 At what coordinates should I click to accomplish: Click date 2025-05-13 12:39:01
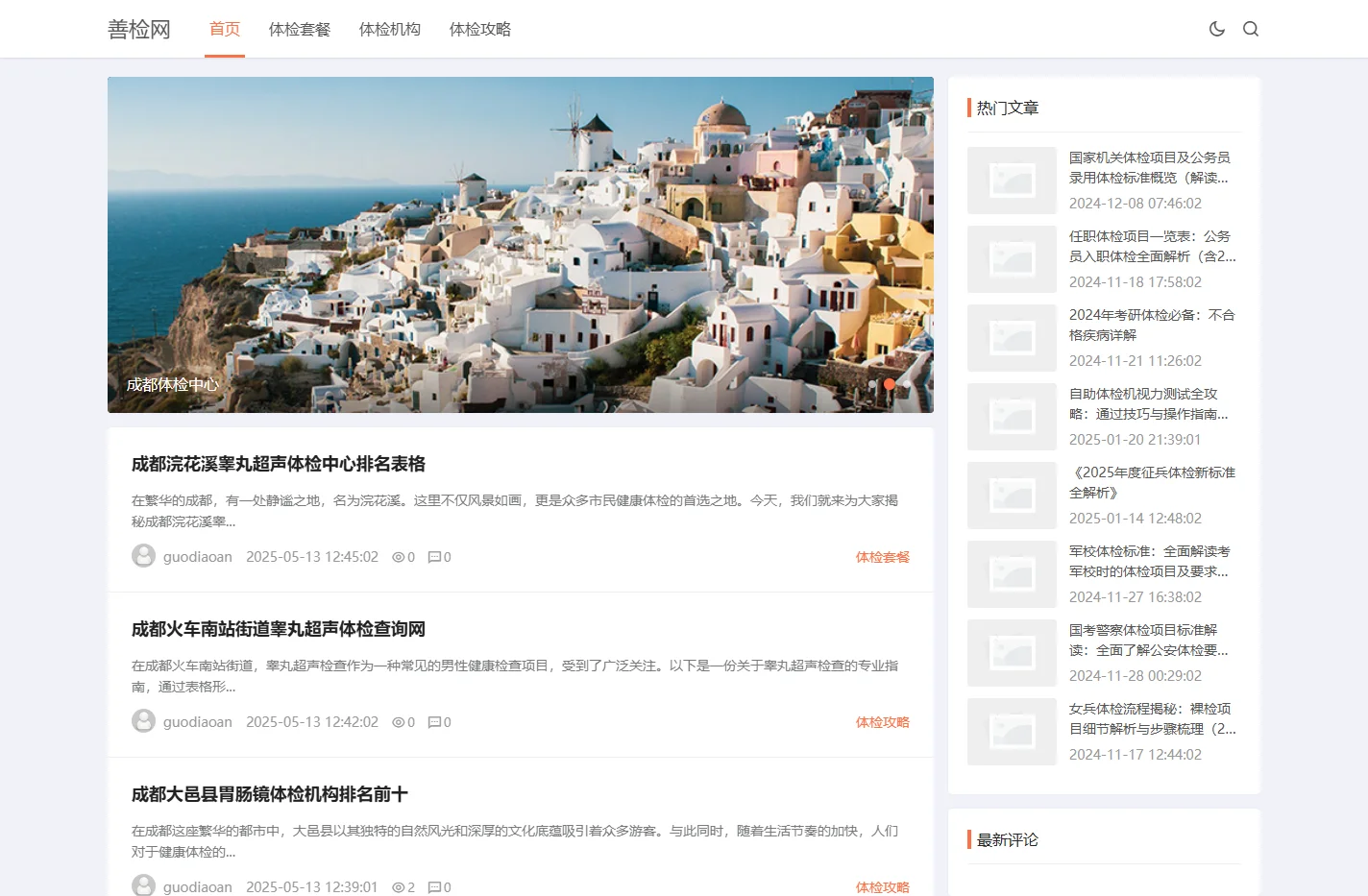point(312,887)
